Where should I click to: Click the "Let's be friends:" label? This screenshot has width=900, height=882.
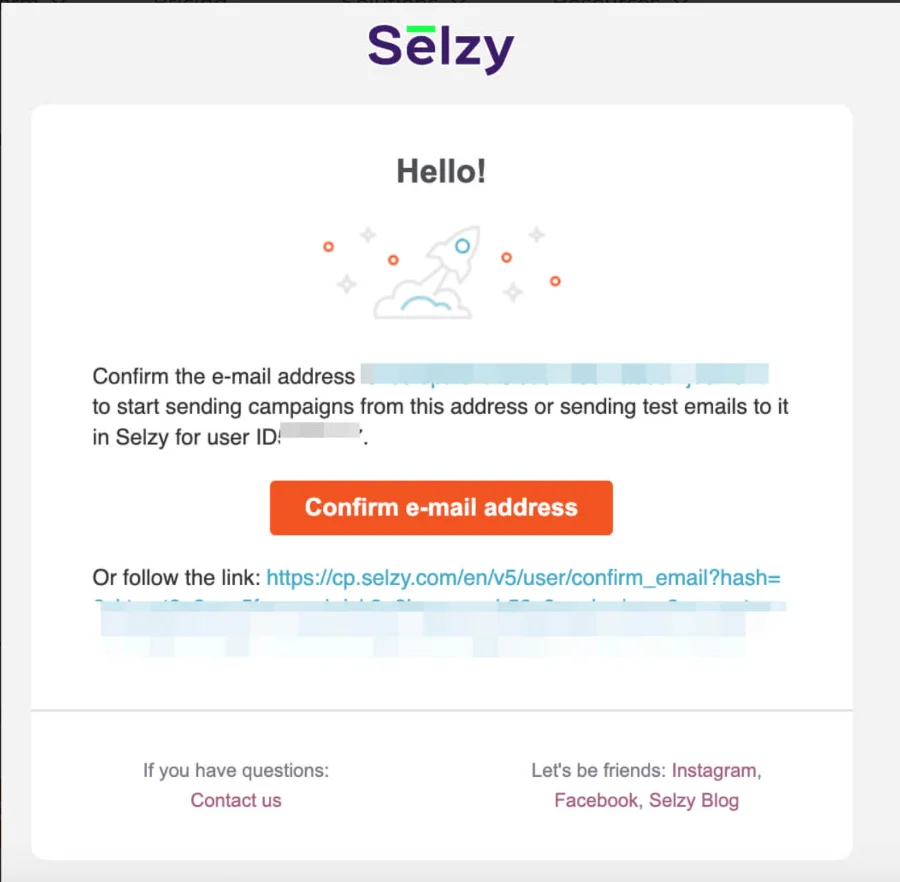coord(598,770)
